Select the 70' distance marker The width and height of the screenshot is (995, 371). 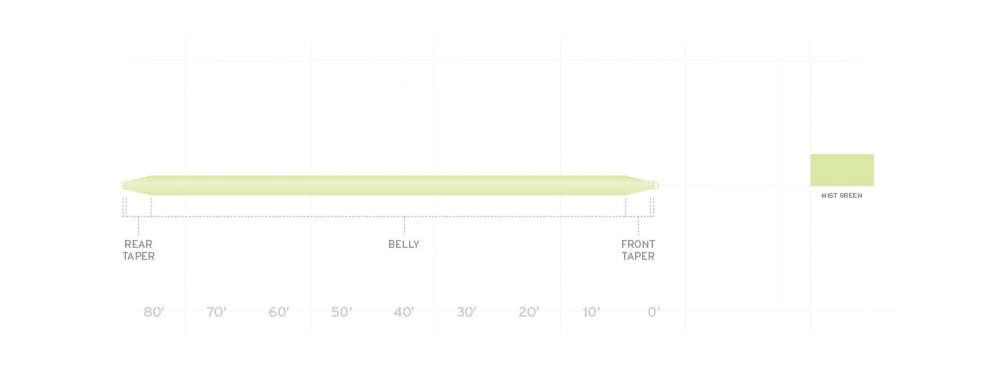[216, 312]
